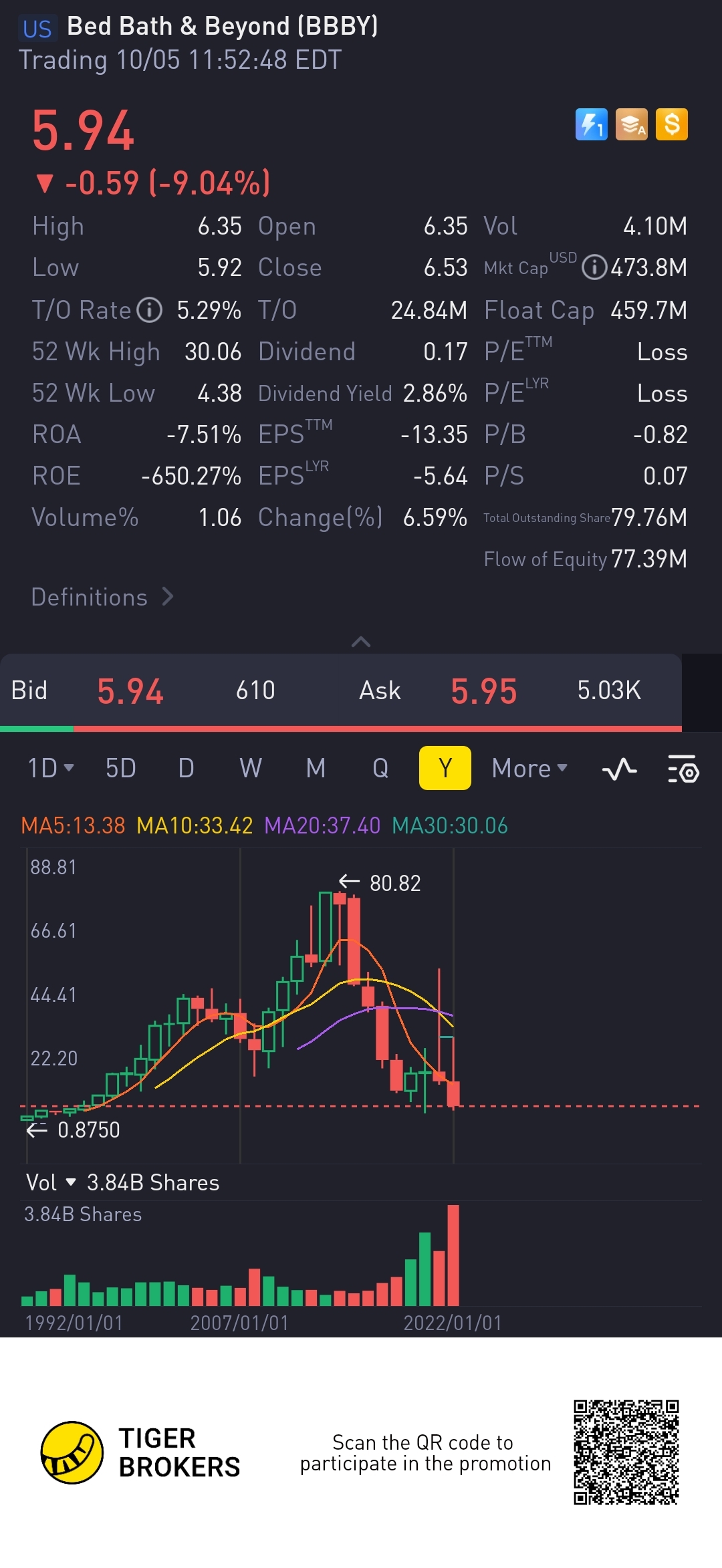Viewport: 722px width, 1568px height.
Task: Click the EPS TTM -13.35 value
Action: pyautogui.click(x=434, y=434)
